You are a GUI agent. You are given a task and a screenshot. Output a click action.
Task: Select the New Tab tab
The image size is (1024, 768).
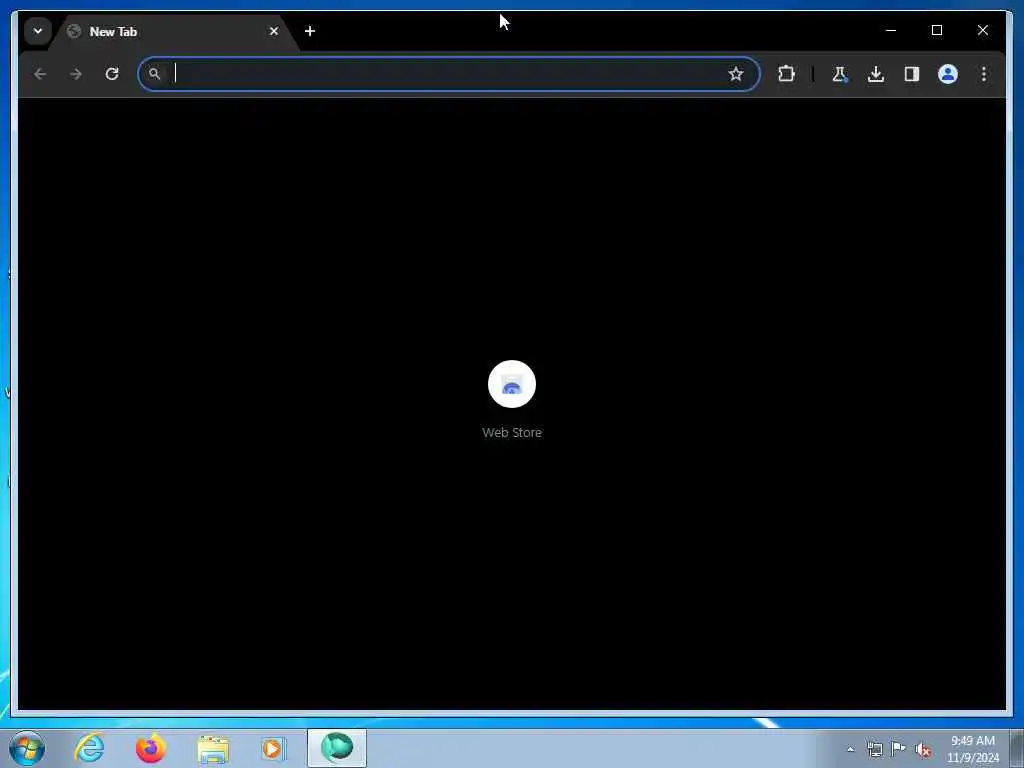[173, 31]
